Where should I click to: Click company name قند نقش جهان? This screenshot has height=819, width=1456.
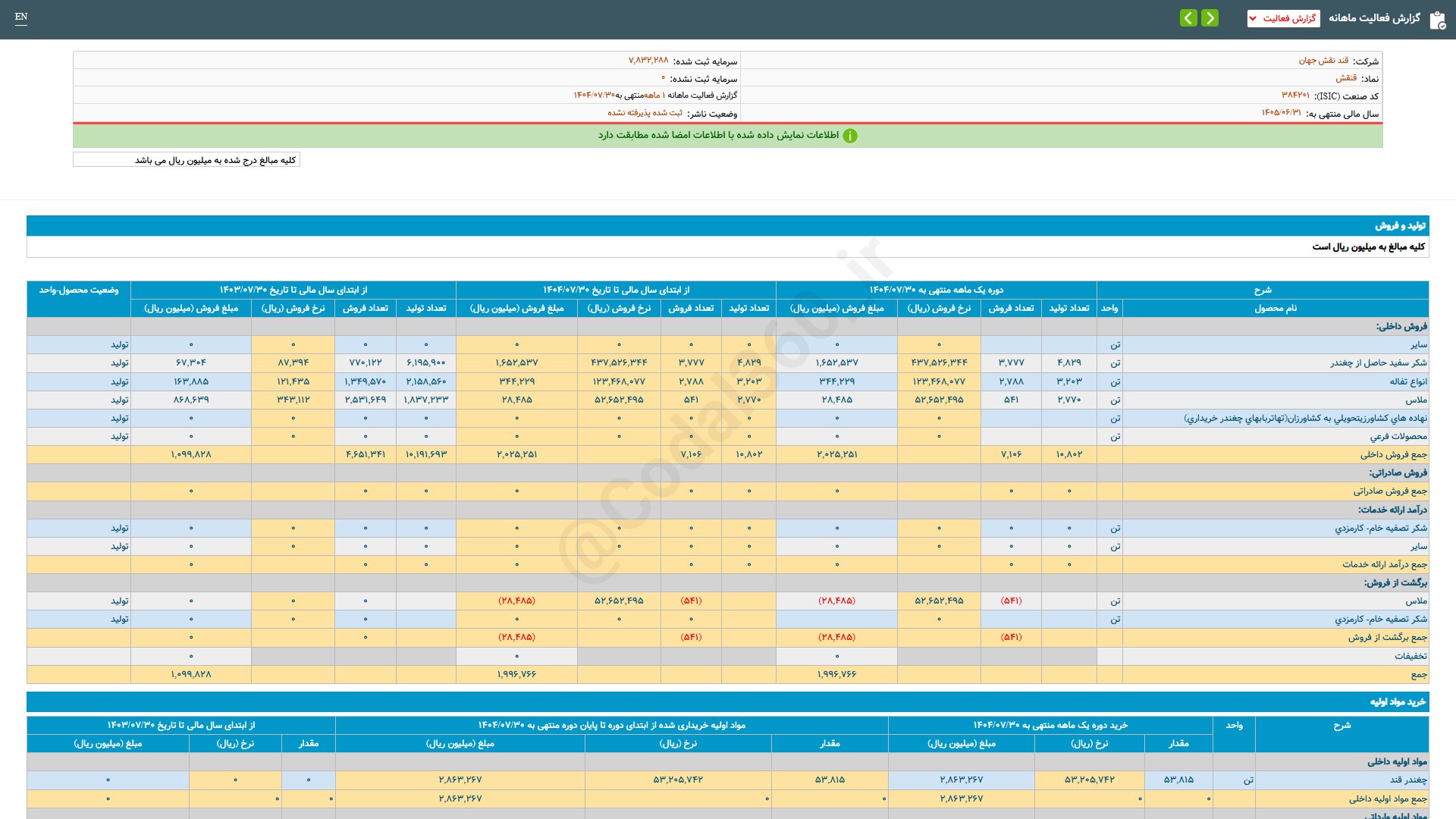point(1323,61)
